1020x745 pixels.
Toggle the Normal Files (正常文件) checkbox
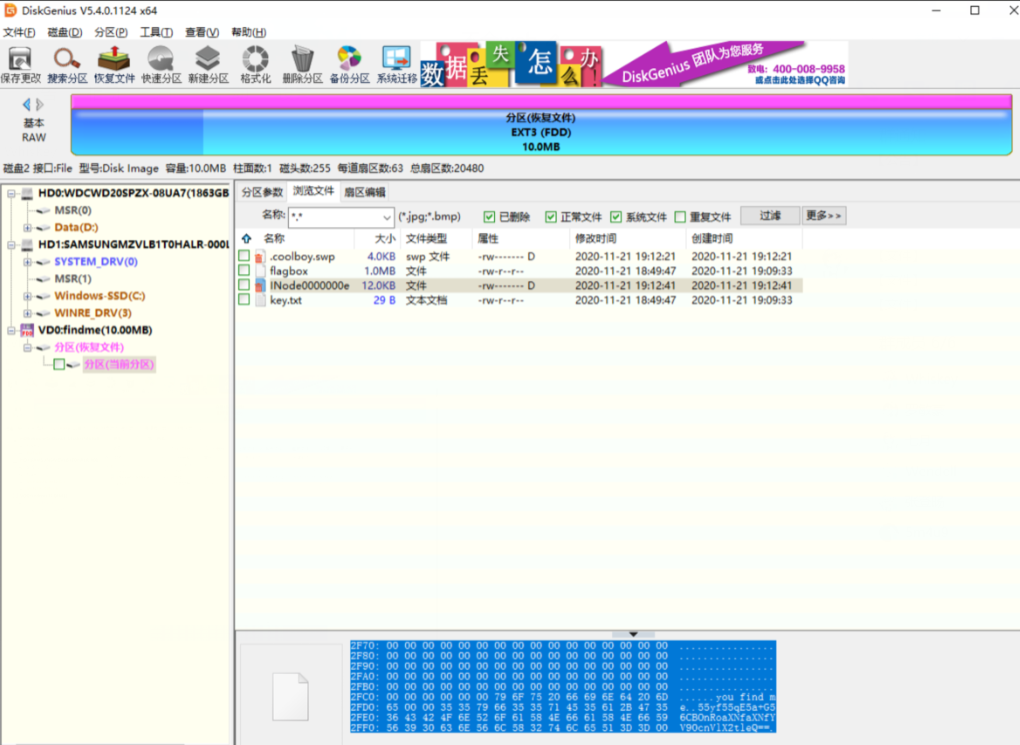click(x=551, y=217)
